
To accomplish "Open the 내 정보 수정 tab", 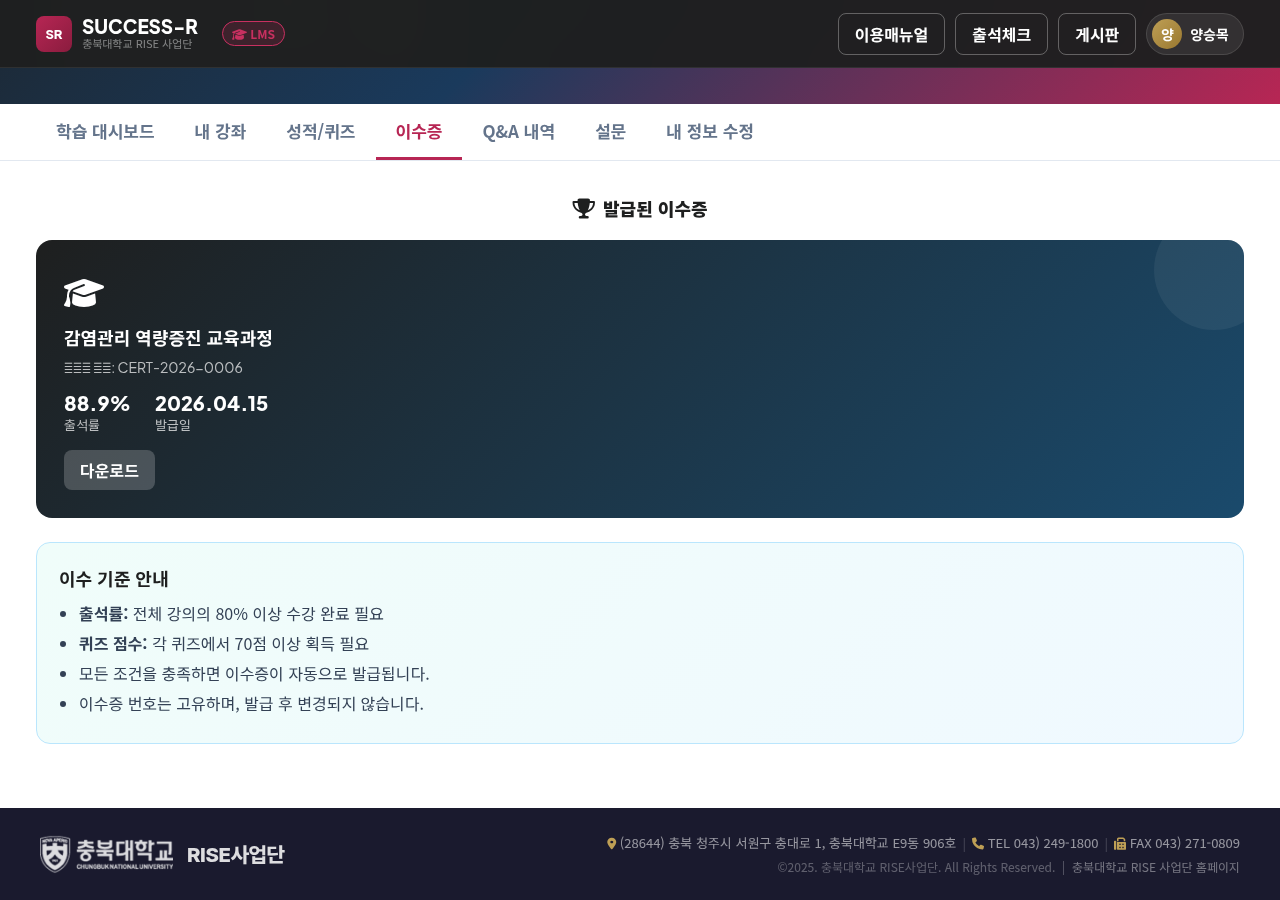I will click(710, 131).
